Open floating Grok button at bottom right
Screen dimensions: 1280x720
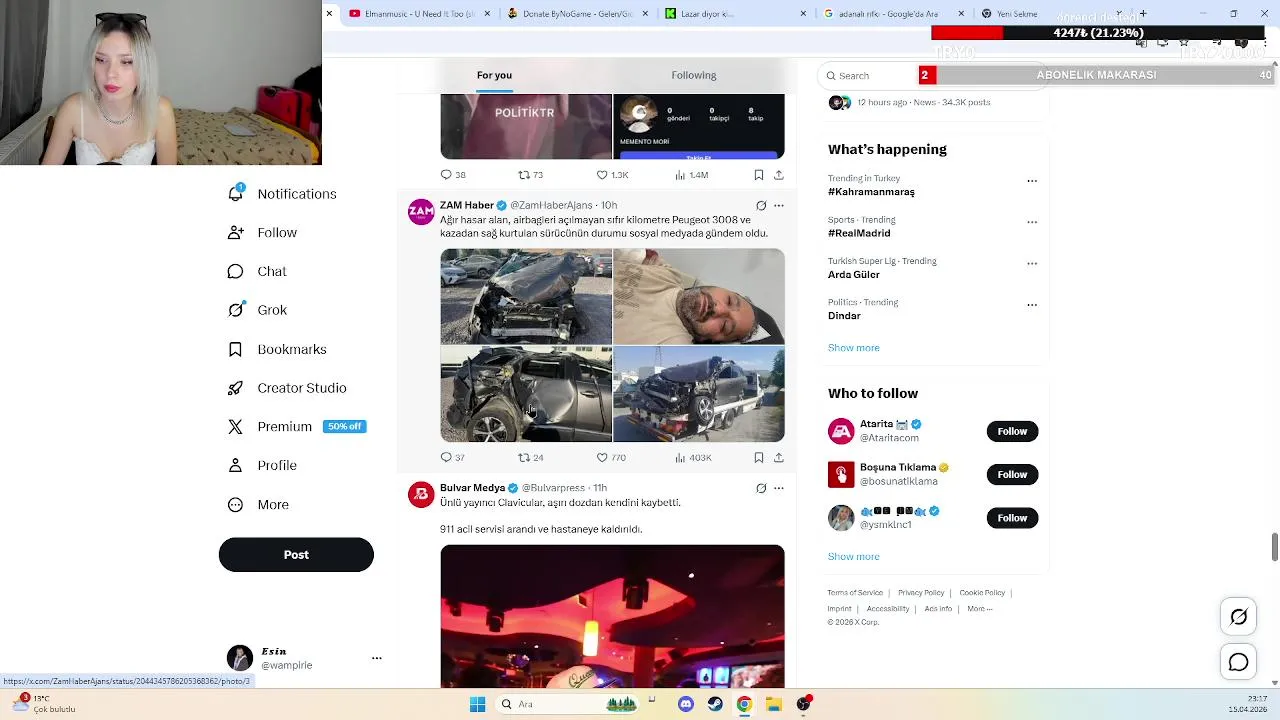1238,617
